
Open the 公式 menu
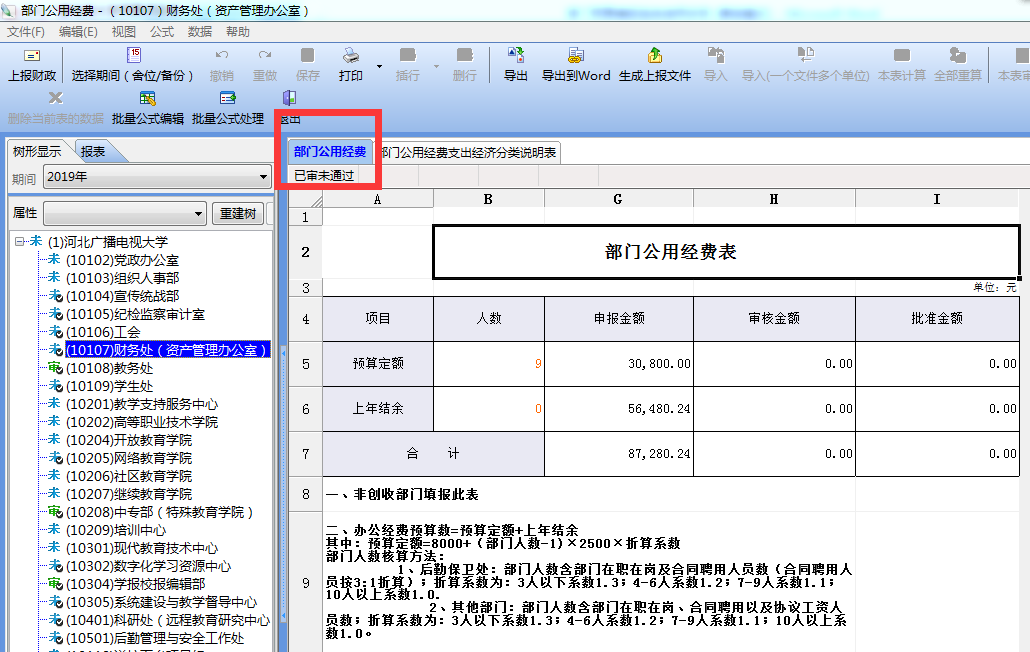[161, 31]
